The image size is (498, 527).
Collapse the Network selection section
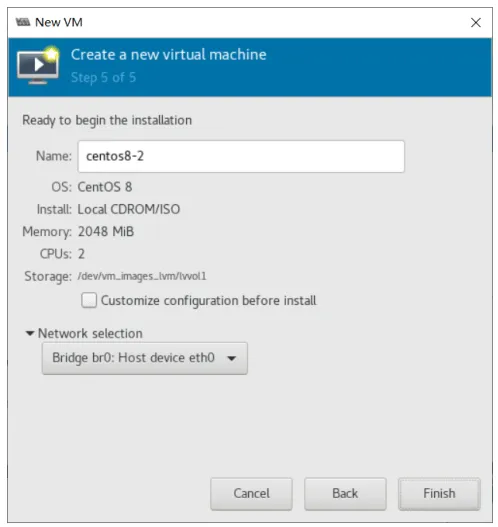pos(30,333)
